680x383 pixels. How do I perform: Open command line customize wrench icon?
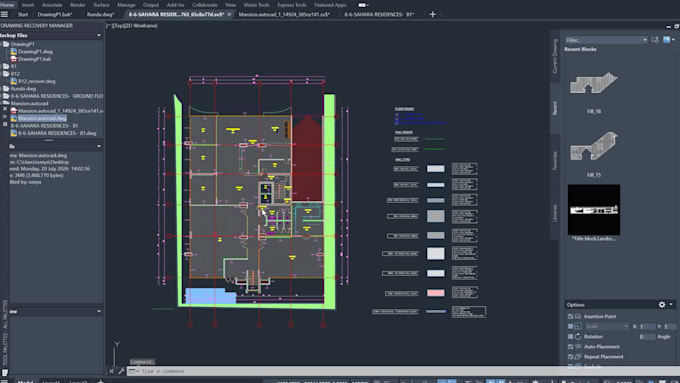point(121,371)
